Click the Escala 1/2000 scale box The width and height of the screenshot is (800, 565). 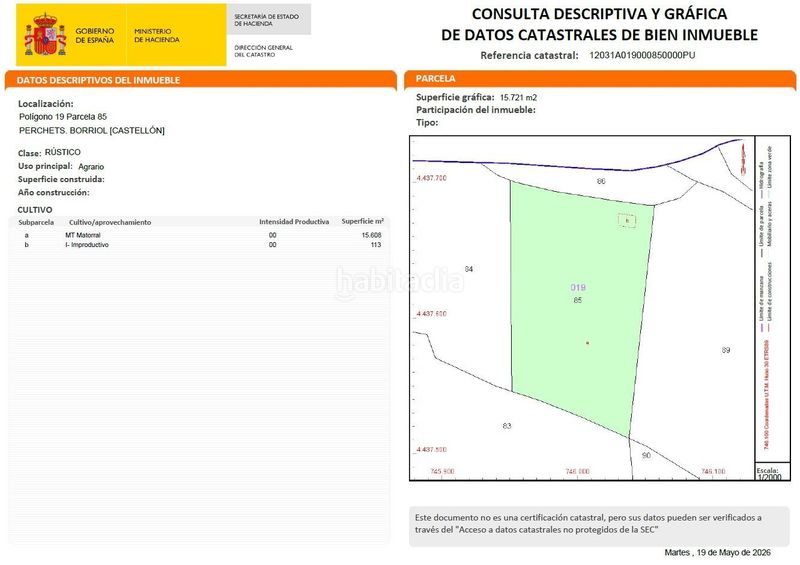click(x=772, y=473)
